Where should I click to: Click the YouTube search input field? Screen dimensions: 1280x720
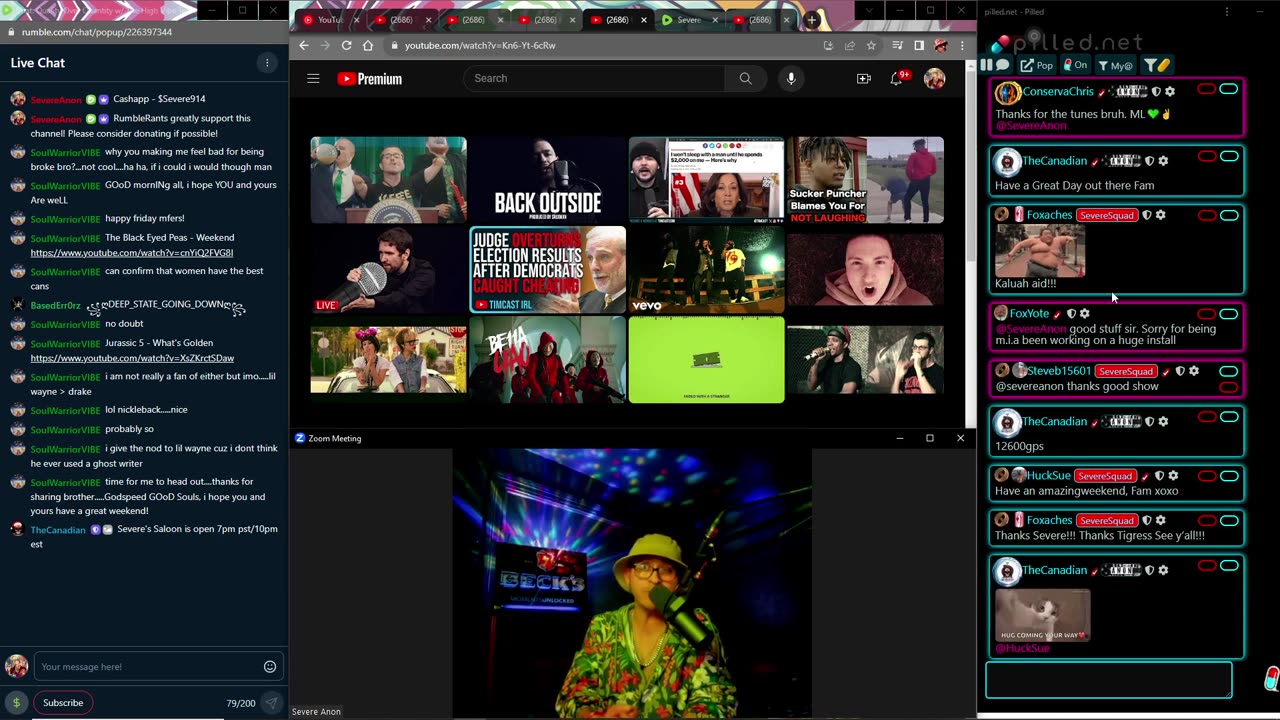595,78
